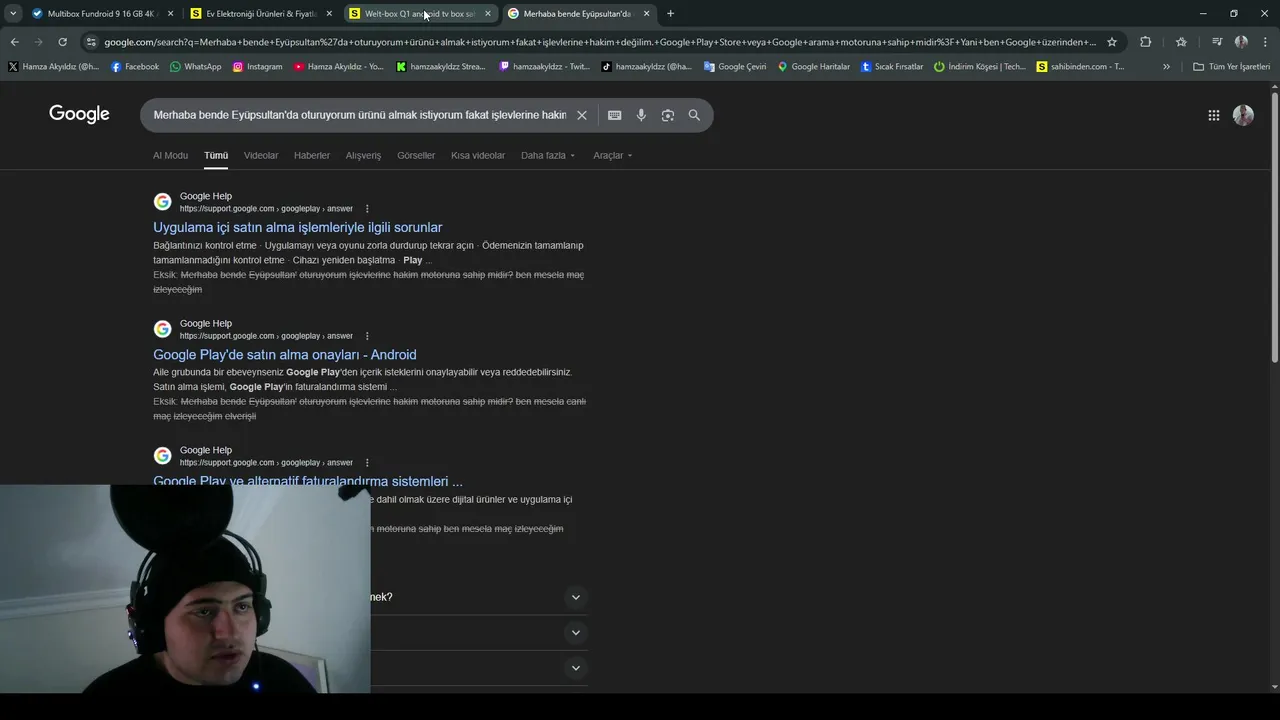Select the Haberler search tab
Screen dimensions: 1280x720
click(x=312, y=155)
